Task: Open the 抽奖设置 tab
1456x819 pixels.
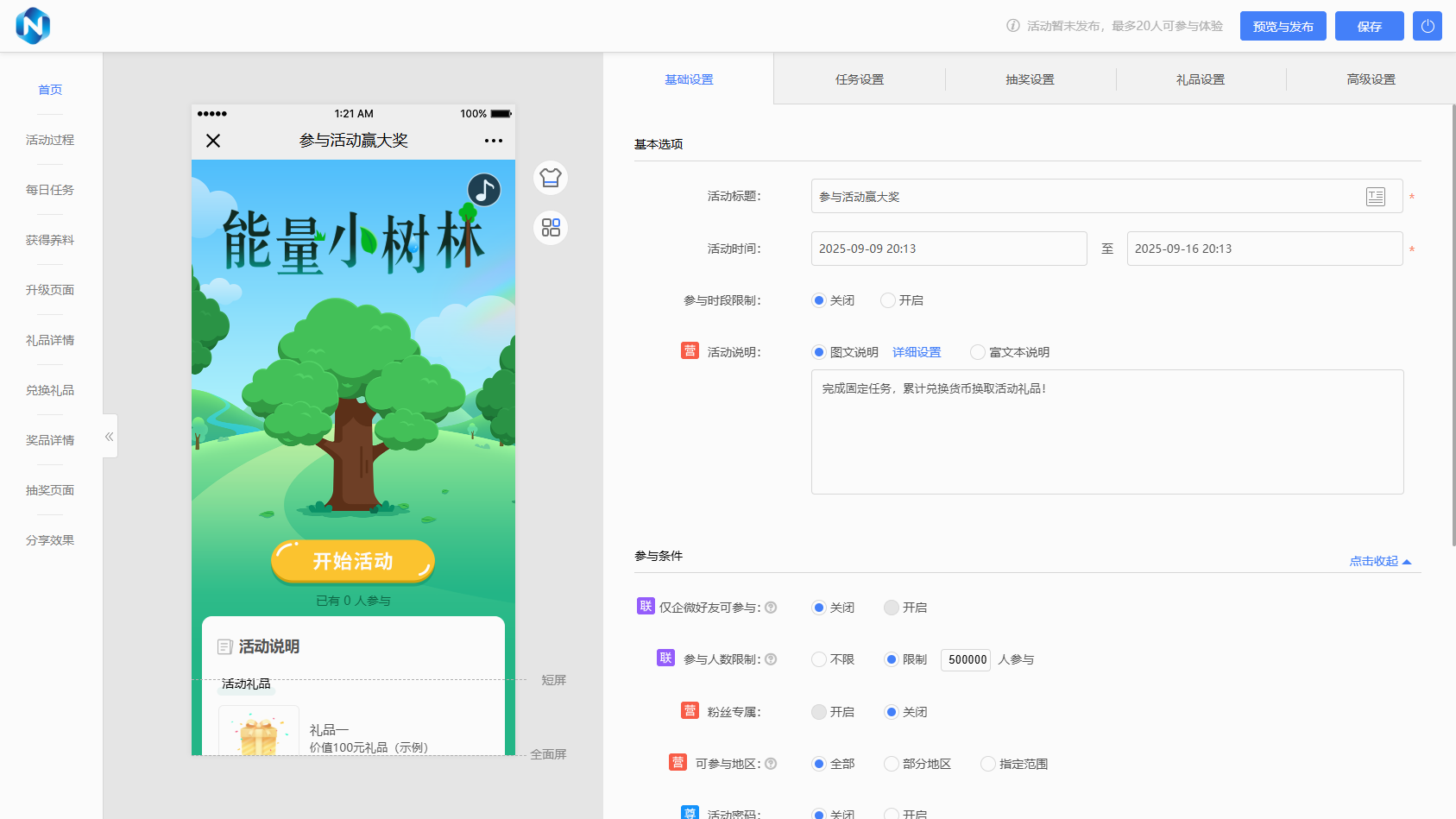Action: coord(1031,79)
